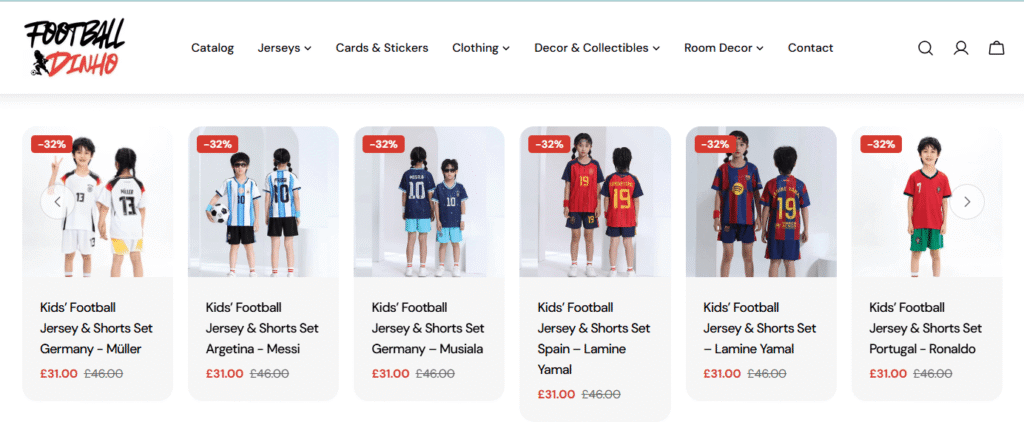Expand the Room Decor dropdown
The height and width of the screenshot is (422, 1024).
pyautogui.click(x=724, y=48)
